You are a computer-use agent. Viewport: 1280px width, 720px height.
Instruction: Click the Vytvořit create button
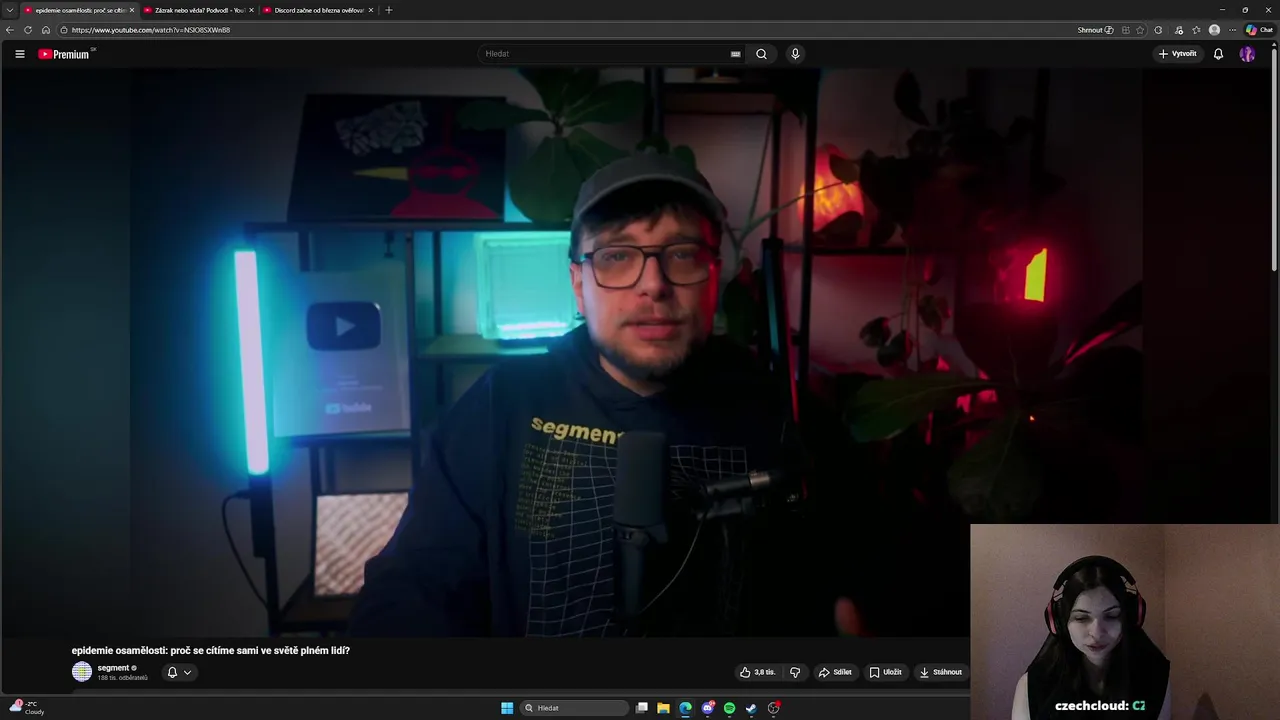1178,54
